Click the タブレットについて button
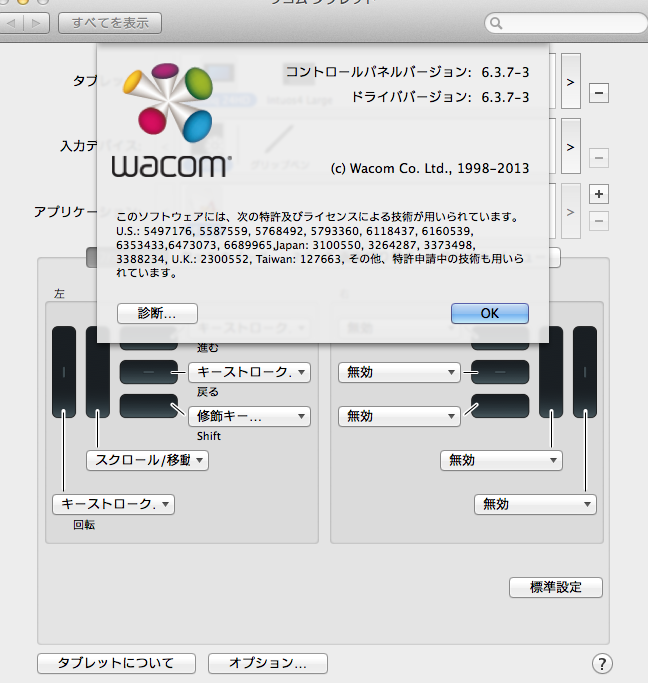 point(116,663)
